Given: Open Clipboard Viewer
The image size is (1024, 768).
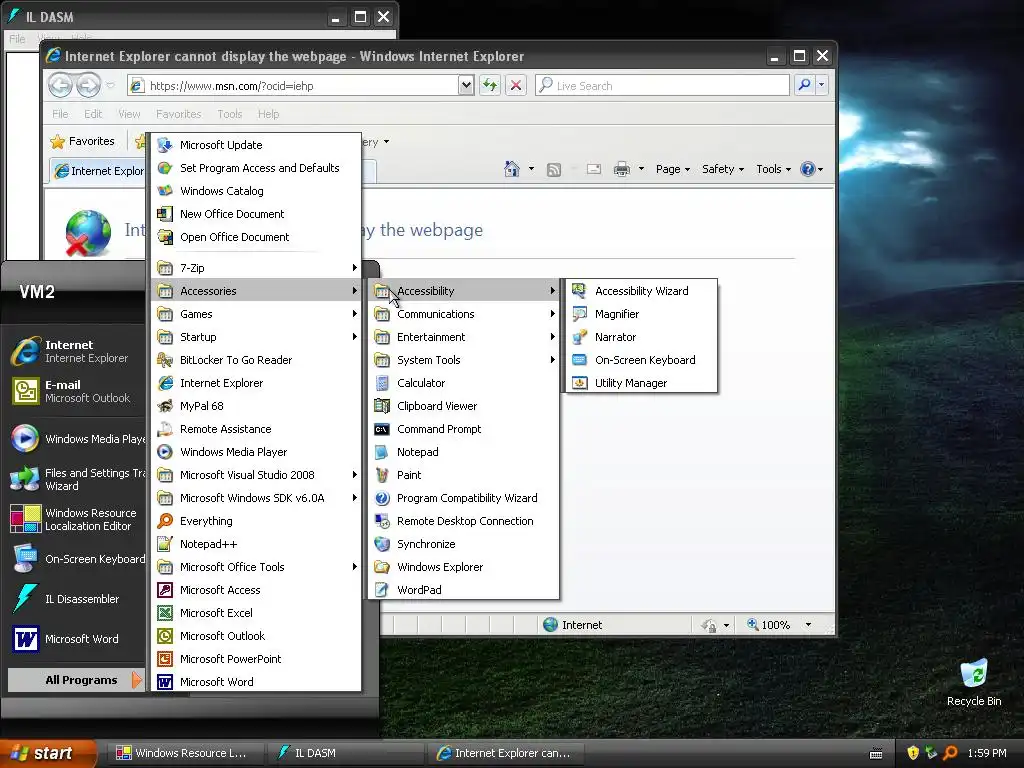Looking at the screenshot, I should pos(464,406).
